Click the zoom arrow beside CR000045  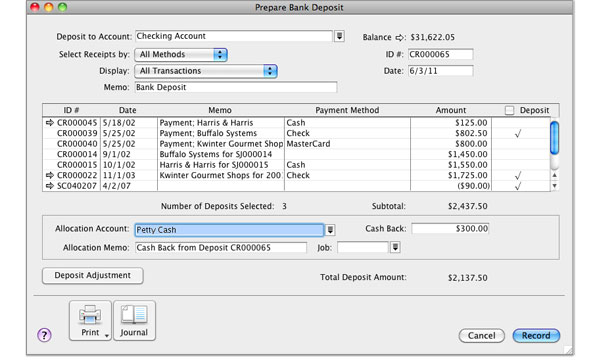pos(50,123)
